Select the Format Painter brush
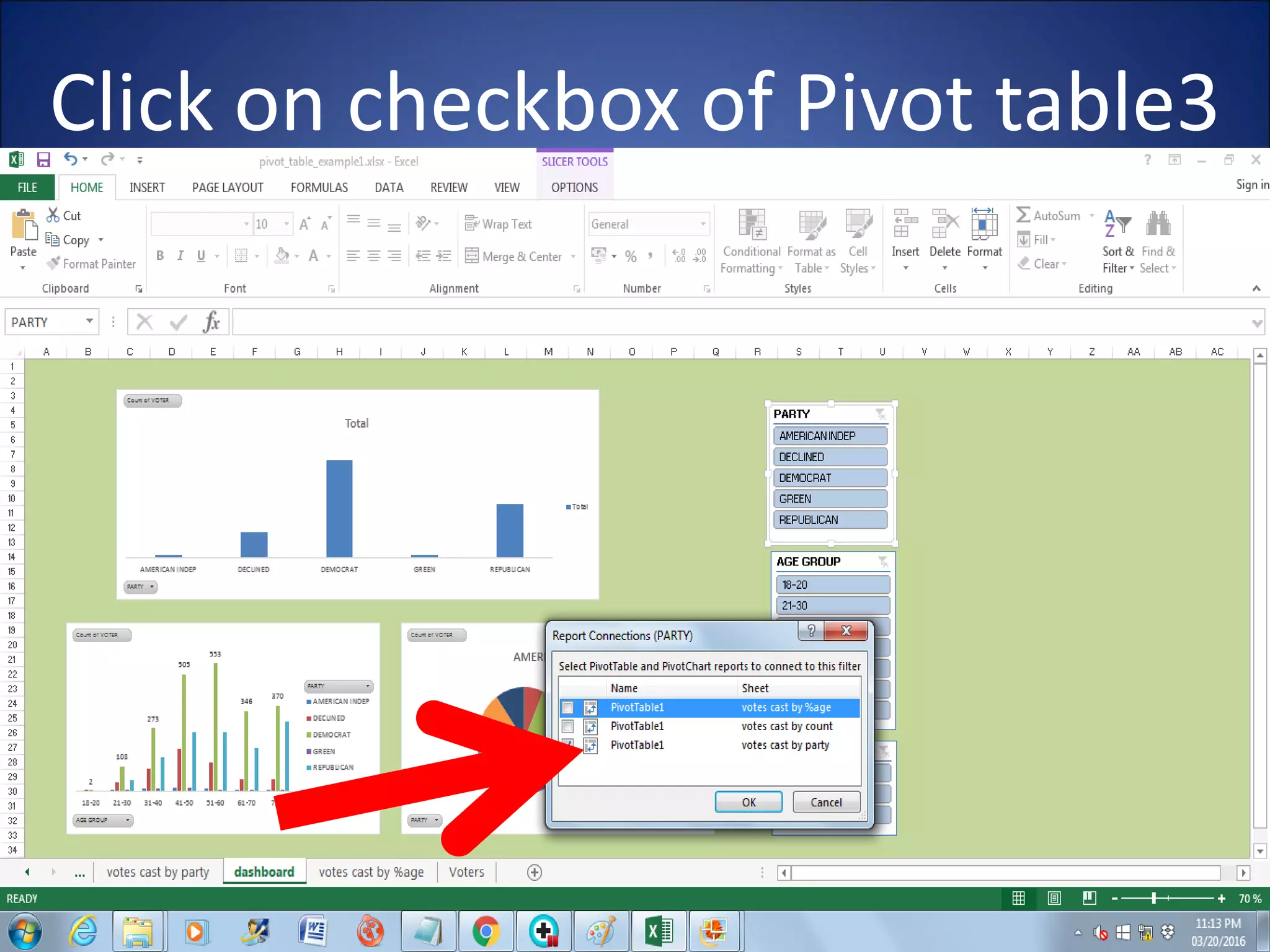Image resolution: width=1270 pixels, height=952 pixels. (53, 263)
